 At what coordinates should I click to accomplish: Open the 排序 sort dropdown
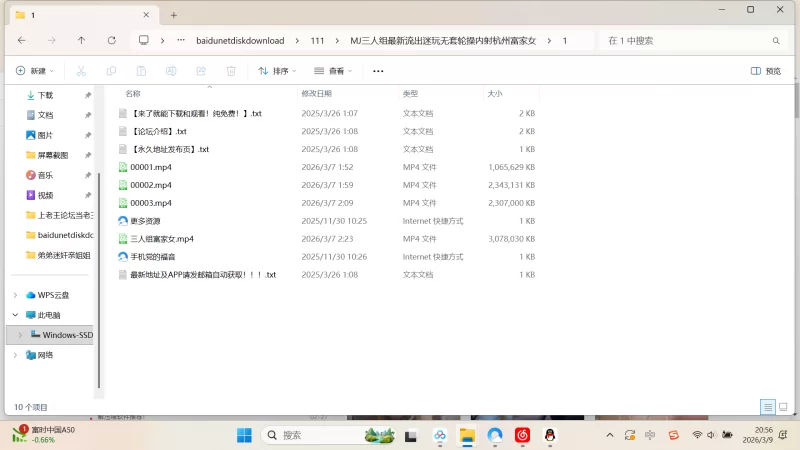click(x=279, y=71)
